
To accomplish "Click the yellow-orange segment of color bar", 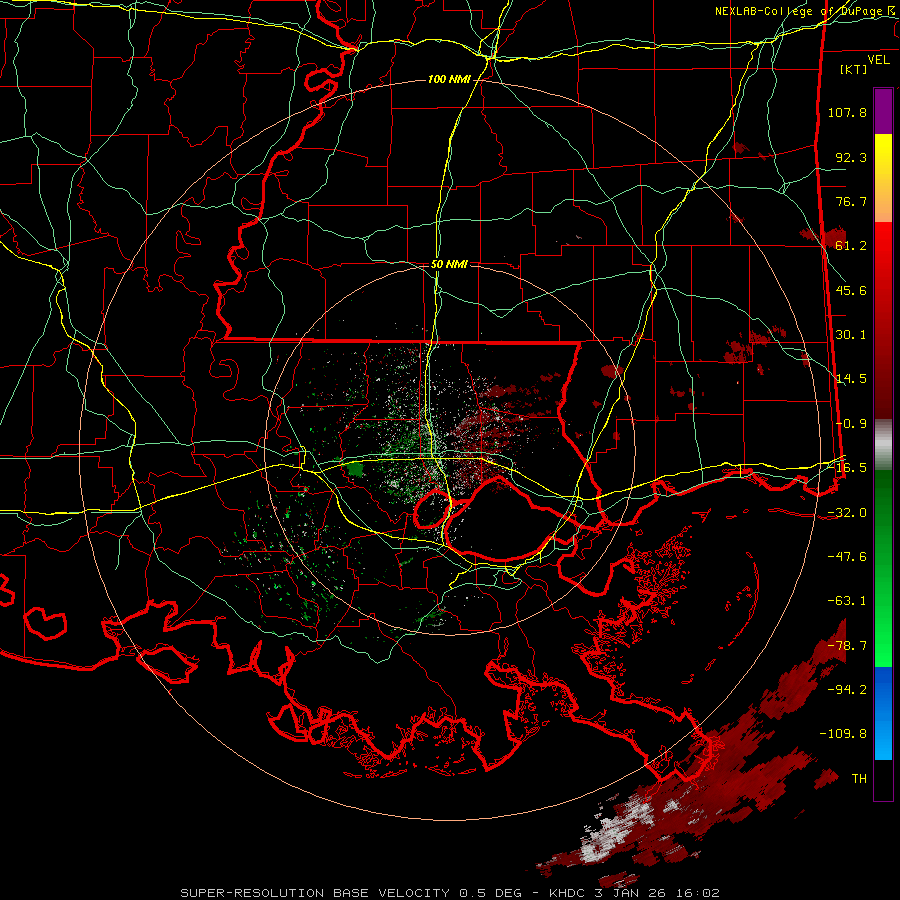I will (x=883, y=178).
